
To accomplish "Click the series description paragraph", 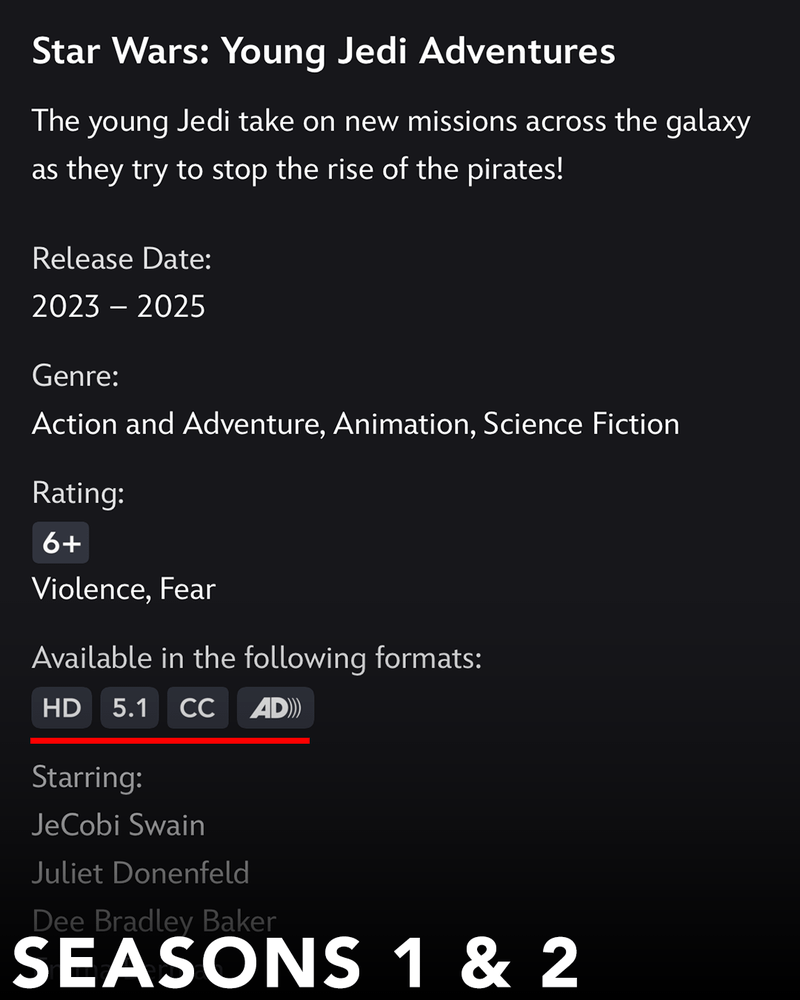I will click(x=390, y=145).
